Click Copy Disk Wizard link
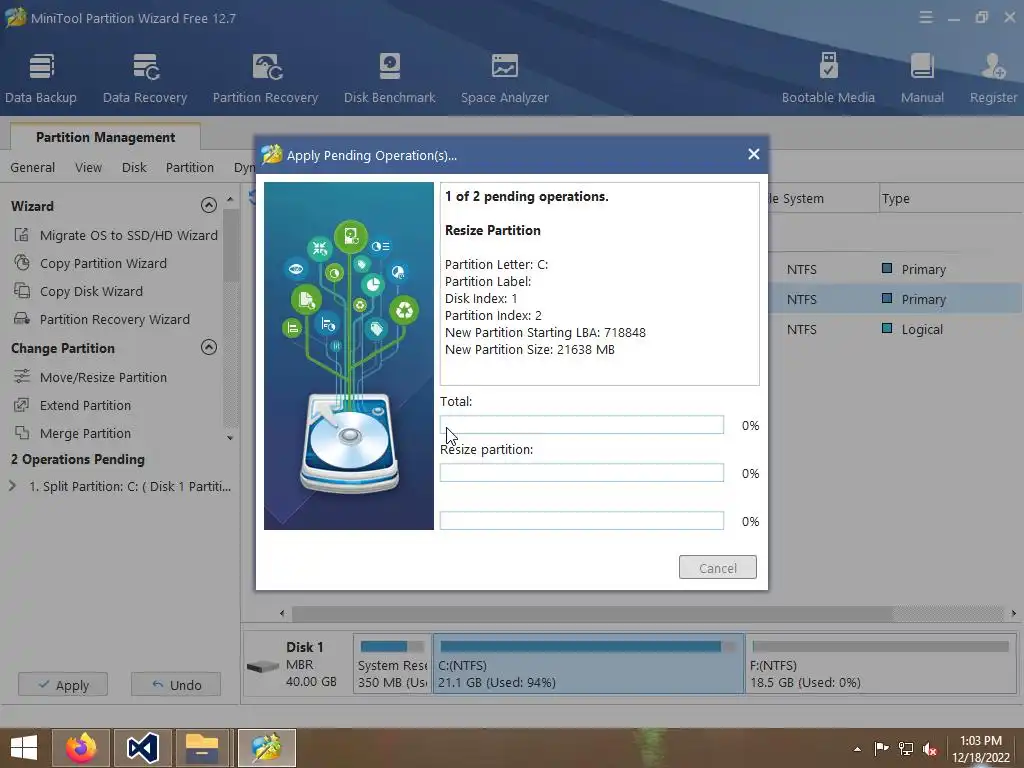Image resolution: width=1024 pixels, height=768 pixels. [91, 291]
